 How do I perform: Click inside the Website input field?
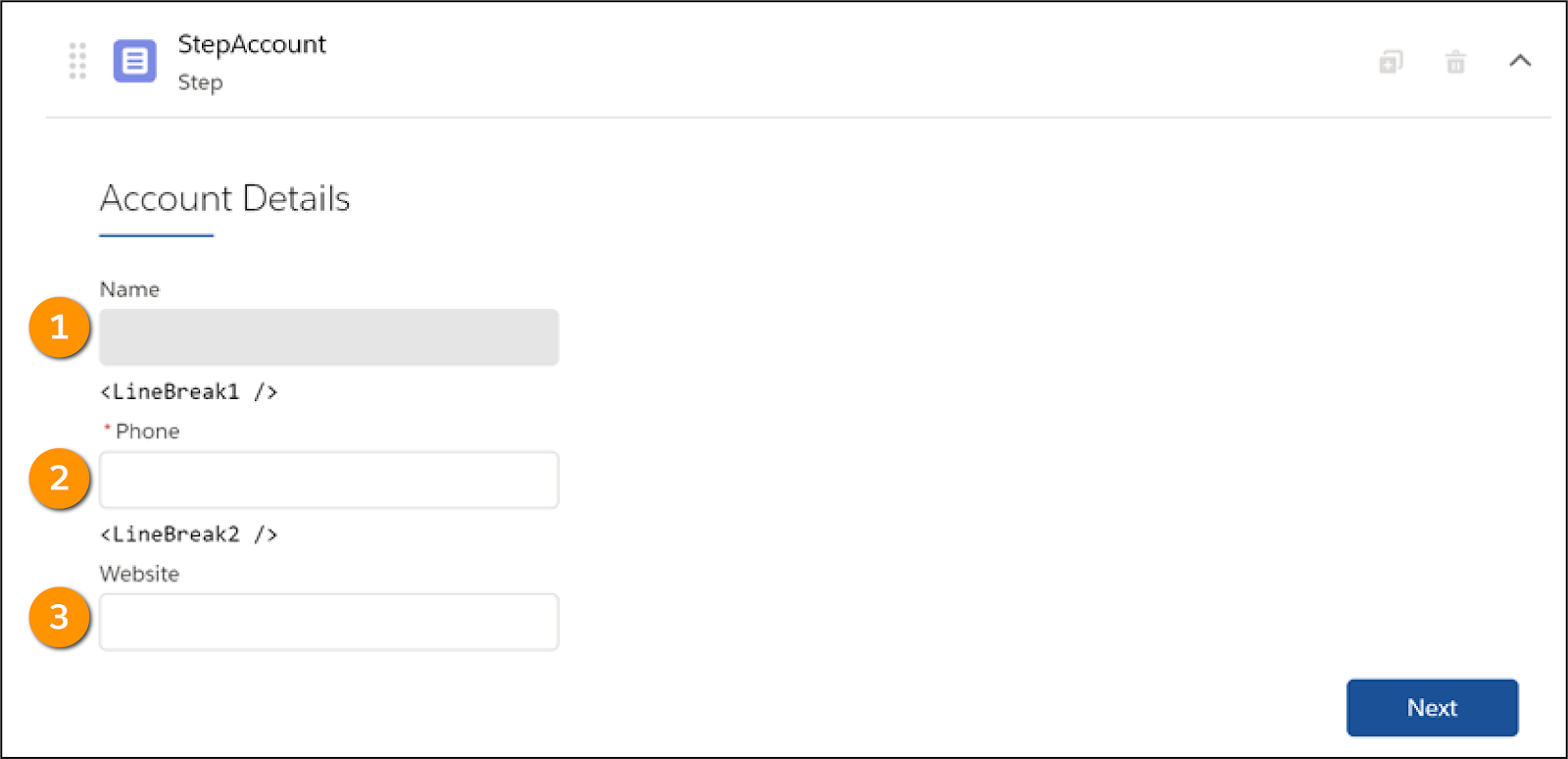click(x=328, y=621)
